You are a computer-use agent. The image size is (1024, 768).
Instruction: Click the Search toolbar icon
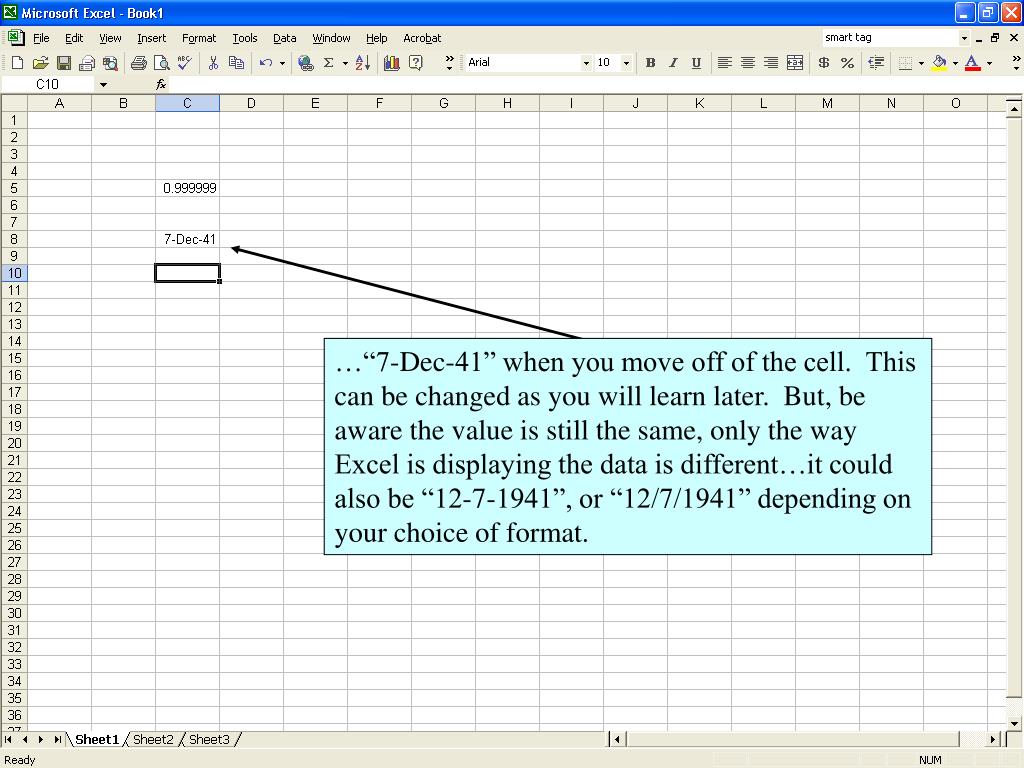point(110,63)
